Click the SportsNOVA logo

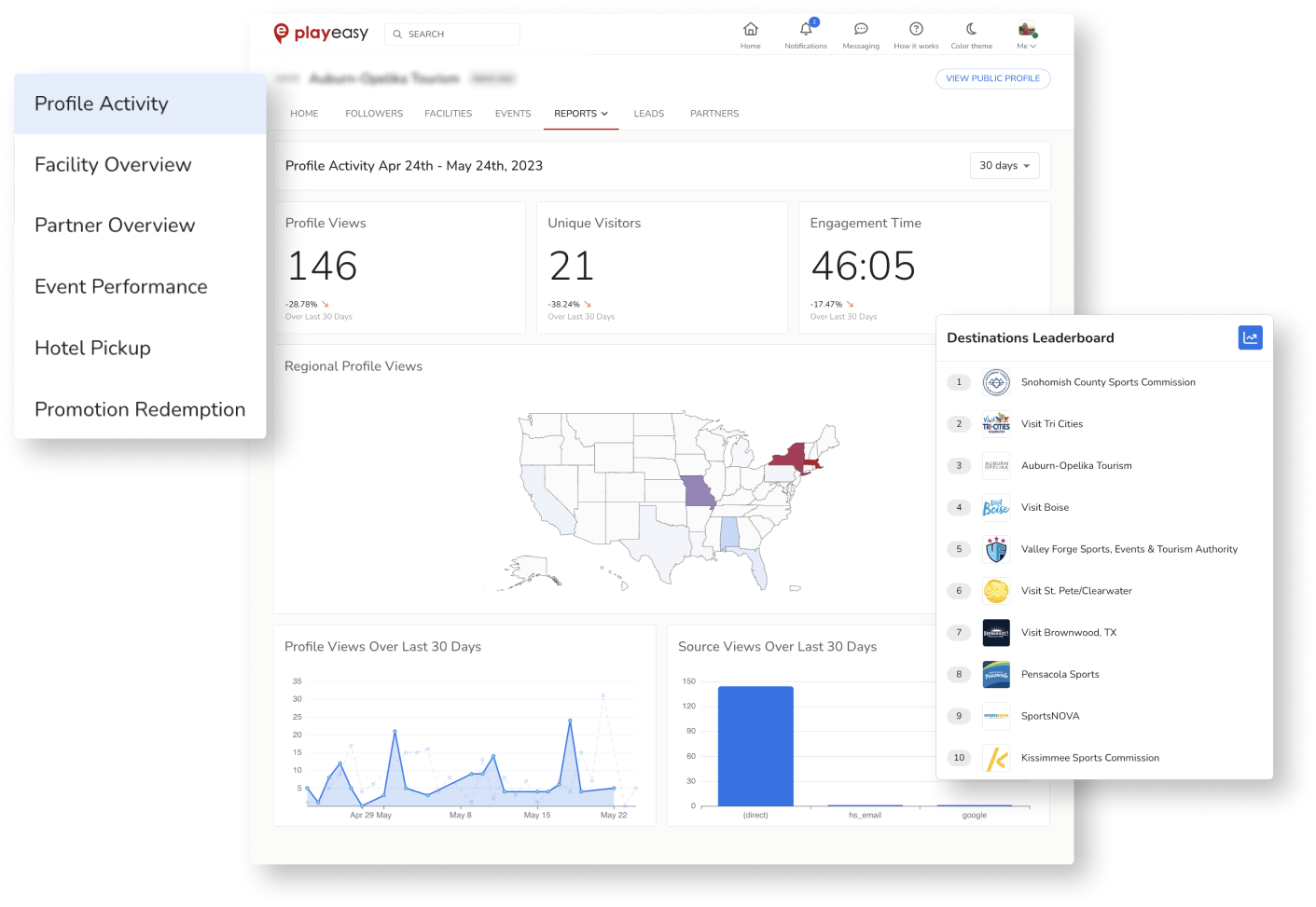pos(996,716)
